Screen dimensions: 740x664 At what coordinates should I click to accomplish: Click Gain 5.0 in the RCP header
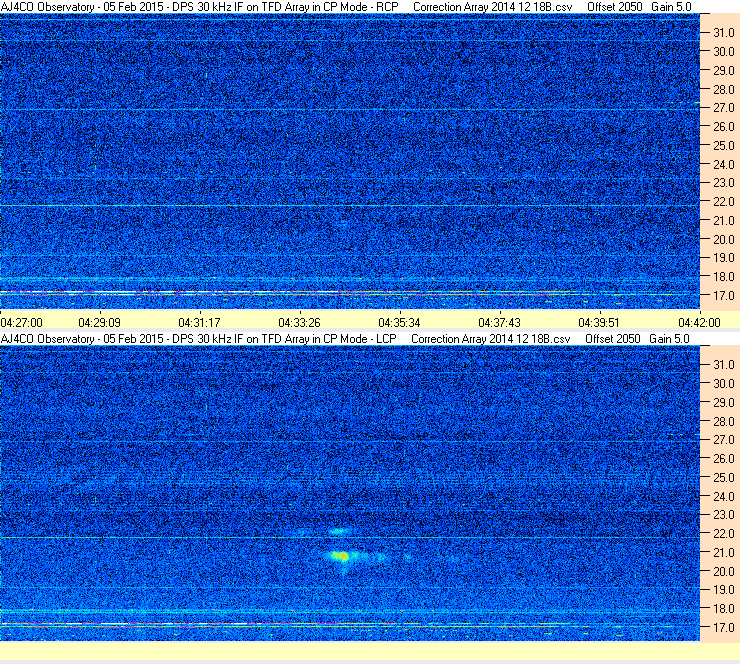pyautogui.click(x=671, y=7)
